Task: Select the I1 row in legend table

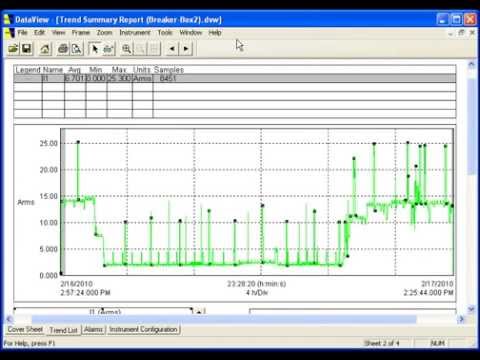Action: pos(235,78)
